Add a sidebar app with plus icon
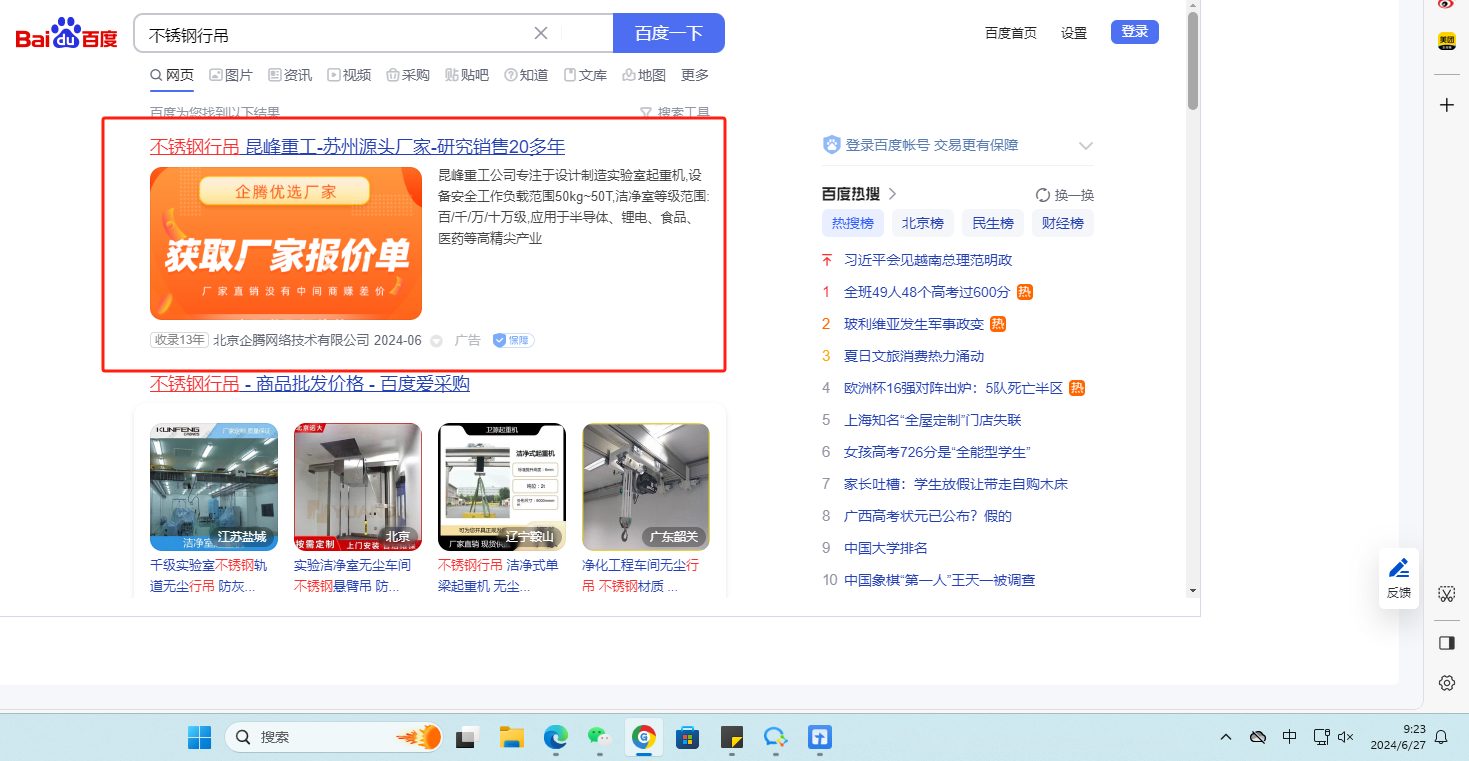Viewport: 1469px width, 761px height. pyautogui.click(x=1446, y=105)
